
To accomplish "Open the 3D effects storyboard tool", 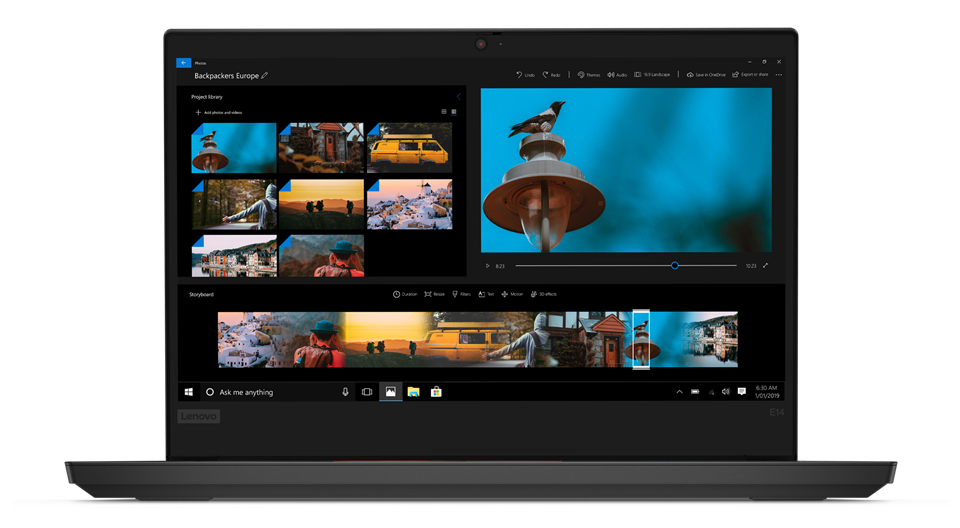I will [544, 295].
